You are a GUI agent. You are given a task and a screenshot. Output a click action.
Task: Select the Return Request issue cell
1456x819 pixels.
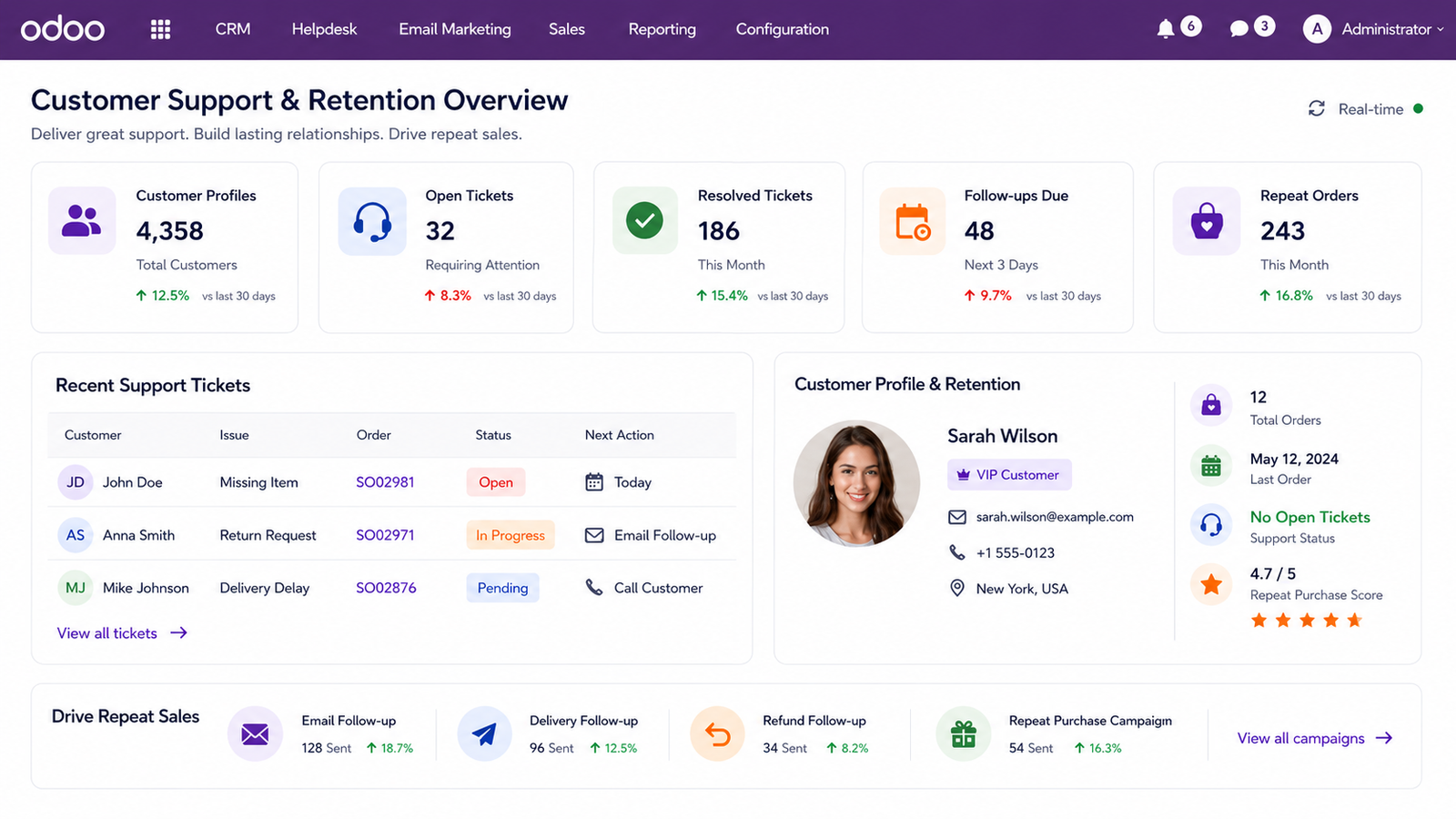pos(268,535)
